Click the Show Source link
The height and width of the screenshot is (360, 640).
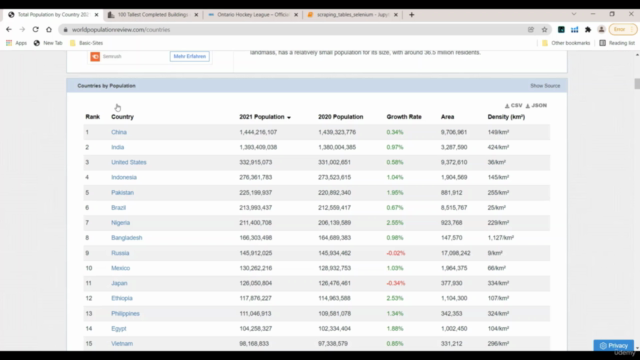click(x=545, y=86)
